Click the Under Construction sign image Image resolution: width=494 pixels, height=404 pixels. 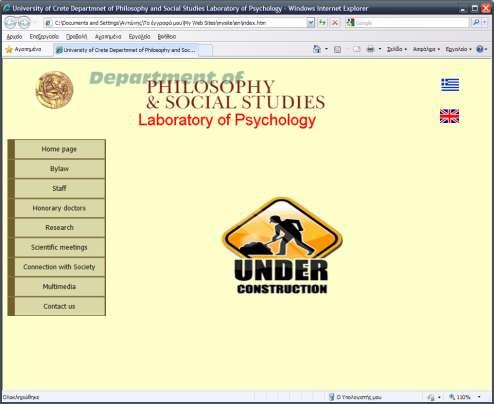pyautogui.click(x=282, y=246)
